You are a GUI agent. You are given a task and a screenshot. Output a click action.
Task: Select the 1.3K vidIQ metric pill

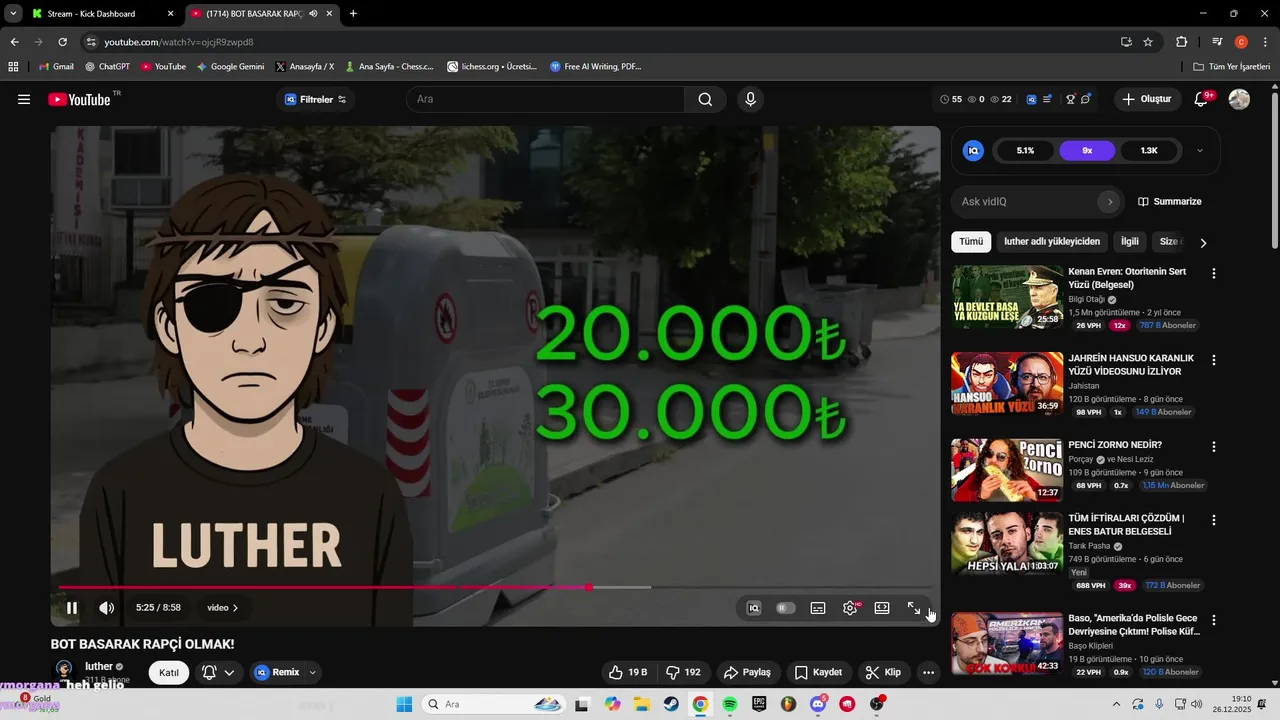(x=1149, y=151)
